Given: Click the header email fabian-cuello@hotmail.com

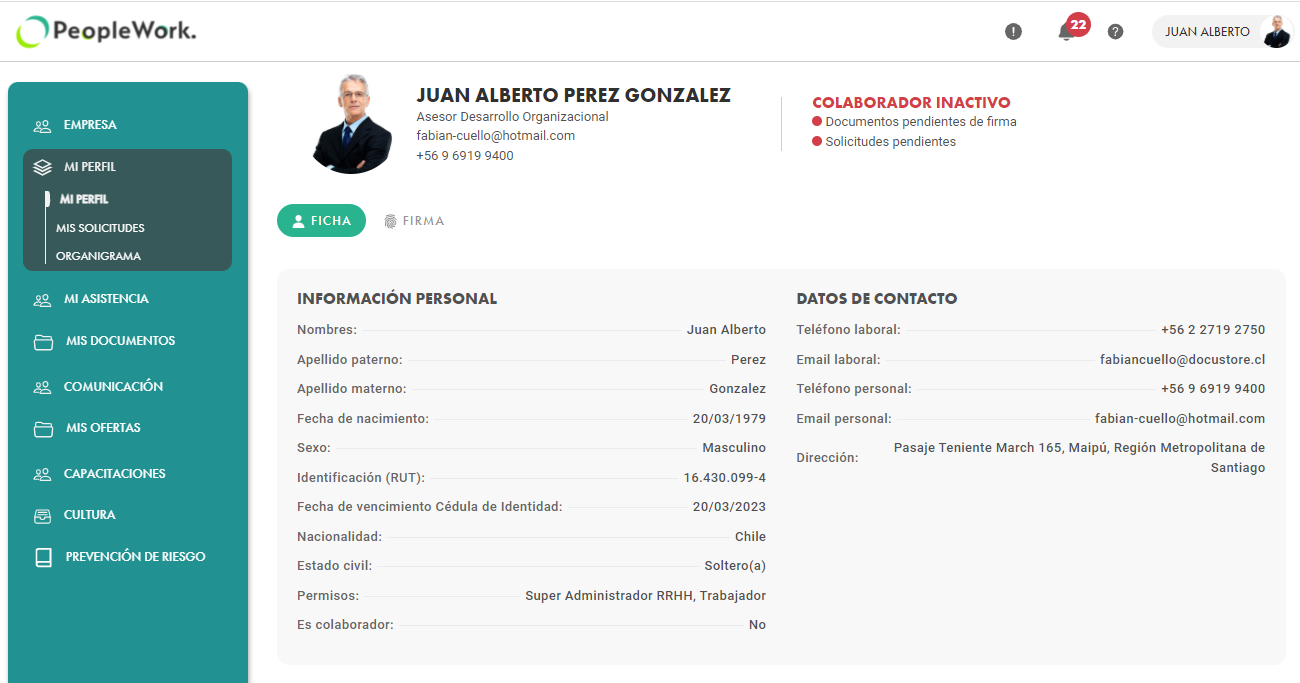Looking at the screenshot, I should [x=495, y=136].
